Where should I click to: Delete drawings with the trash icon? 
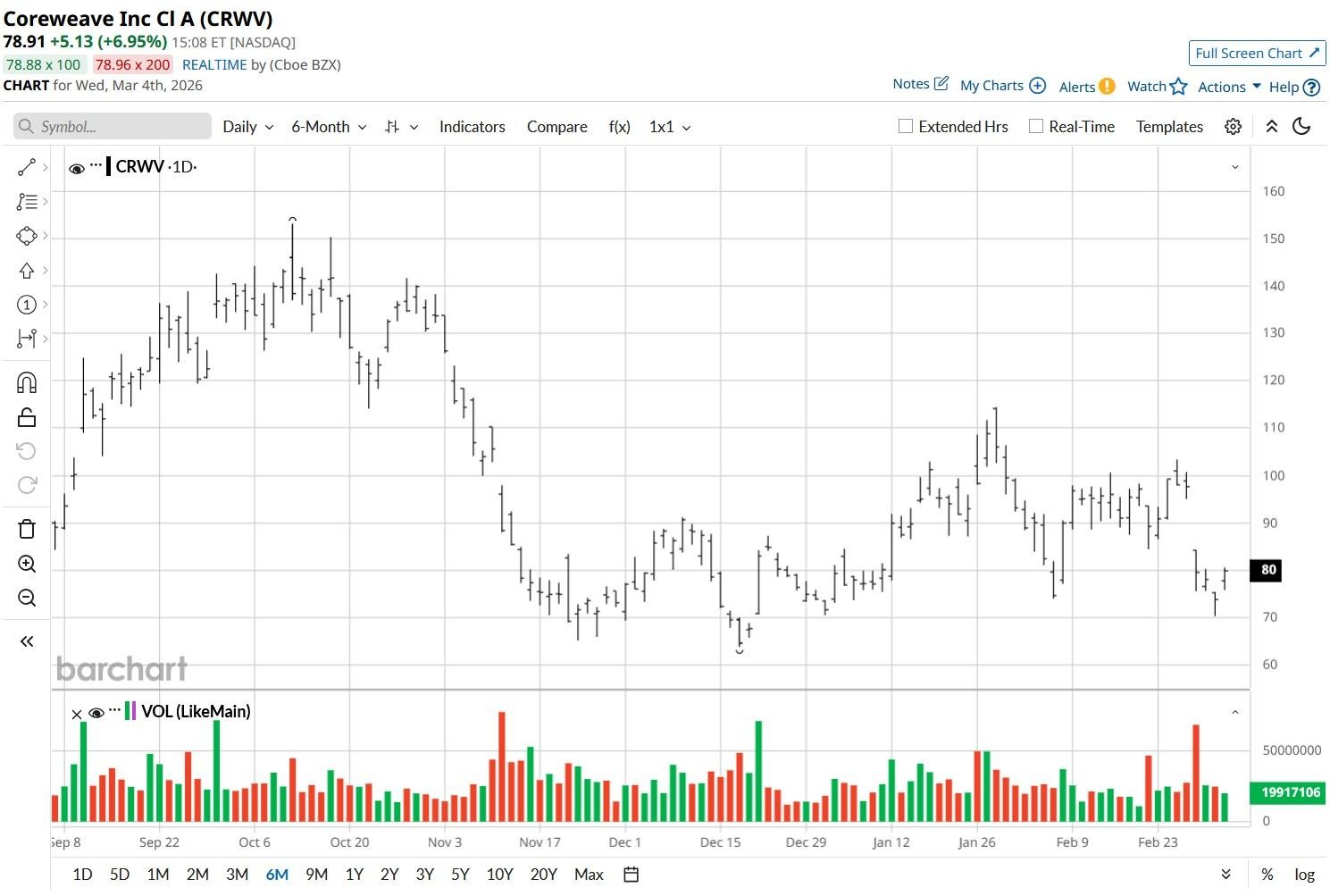pos(27,529)
